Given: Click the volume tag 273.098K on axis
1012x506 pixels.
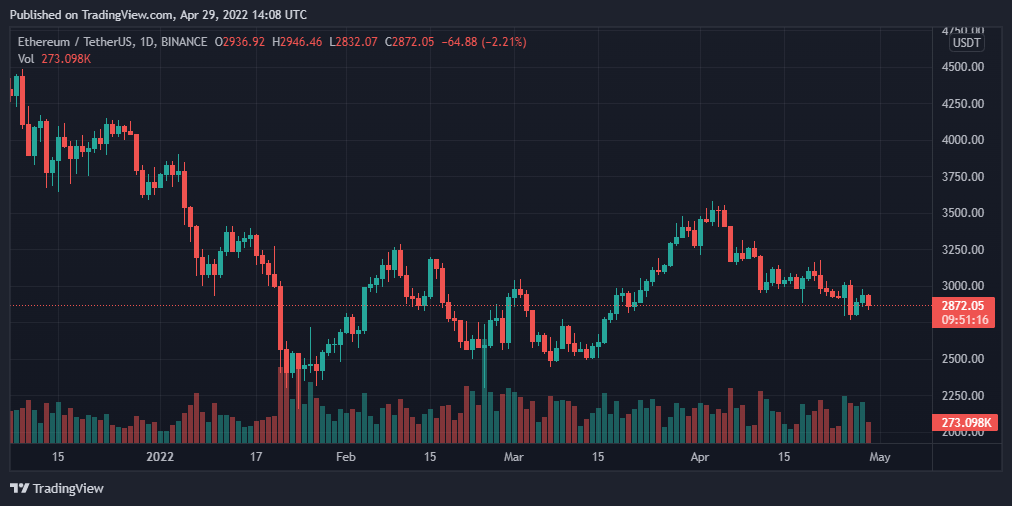Looking at the screenshot, I should click(x=966, y=423).
